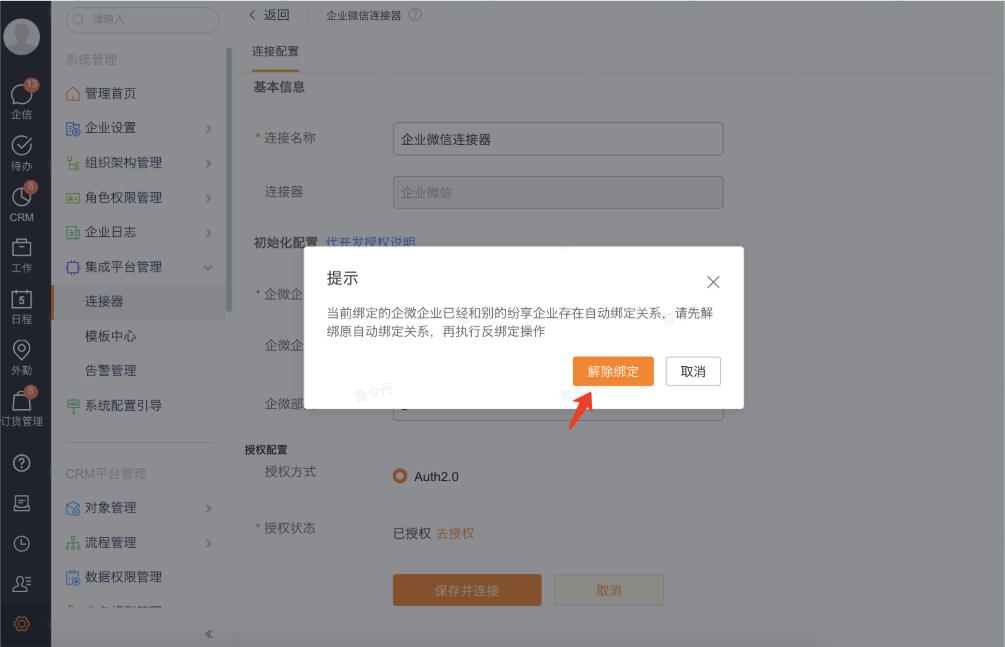Click the 连接名称 input field
The image size is (1005, 647).
pos(558,139)
